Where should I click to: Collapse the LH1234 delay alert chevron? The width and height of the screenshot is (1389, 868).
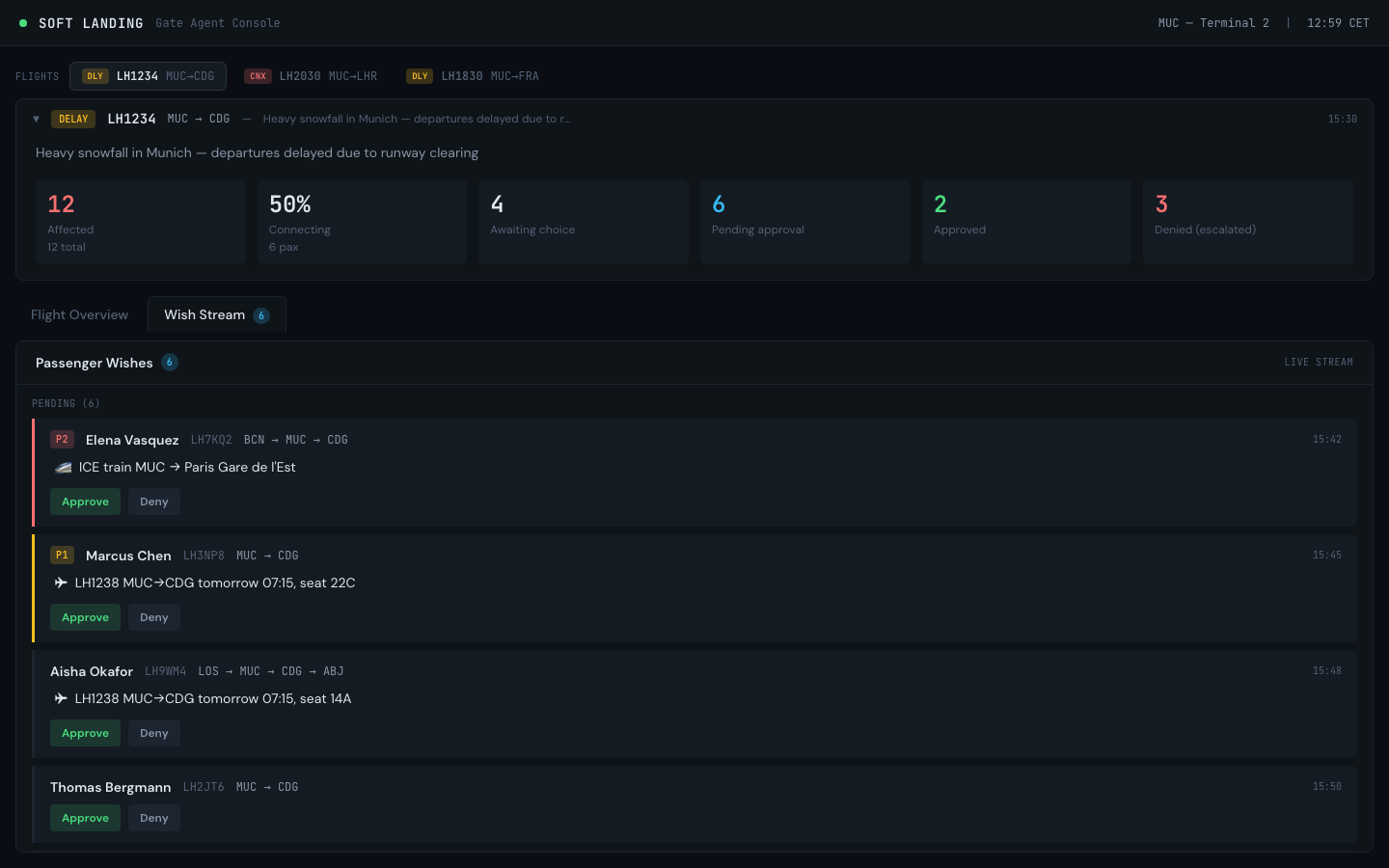click(x=36, y=119)
